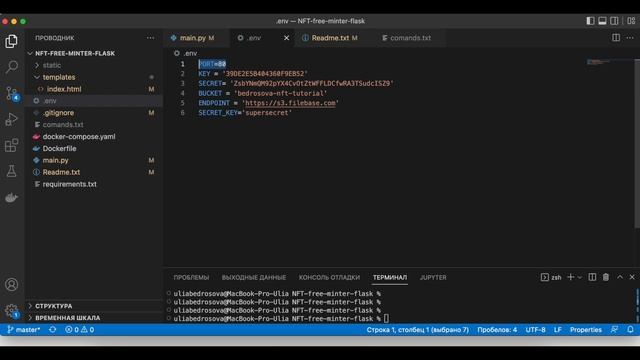Collapse the templates folder
This screenshot has height=360, width=640.
pyautogui.click(x=94, y=77)
